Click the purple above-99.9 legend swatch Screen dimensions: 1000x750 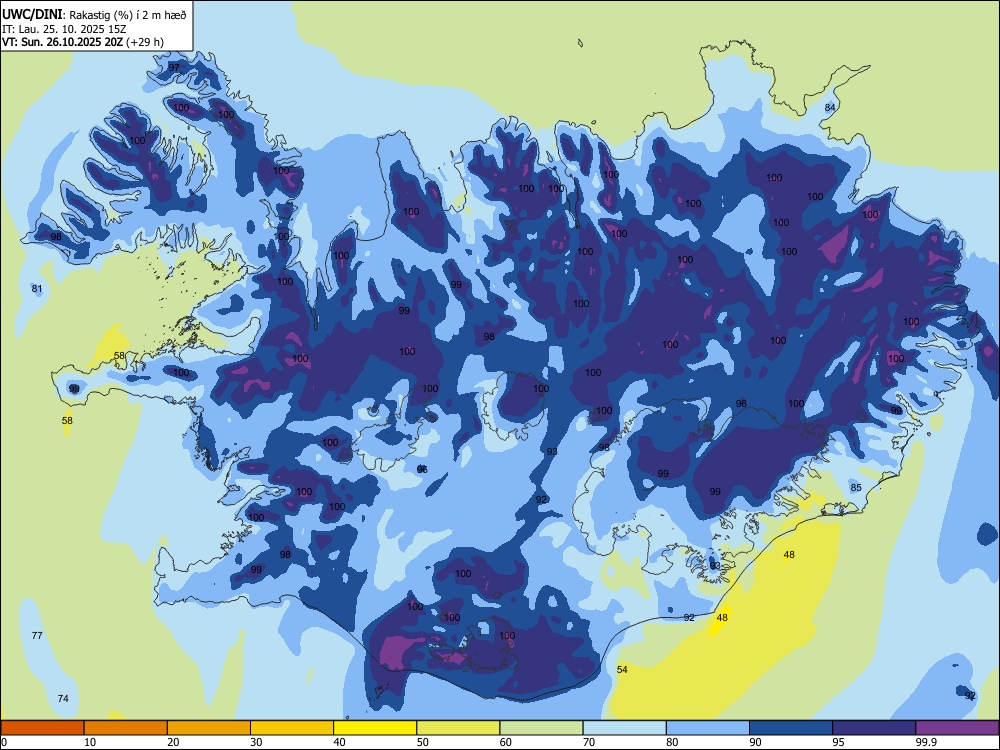957,728
